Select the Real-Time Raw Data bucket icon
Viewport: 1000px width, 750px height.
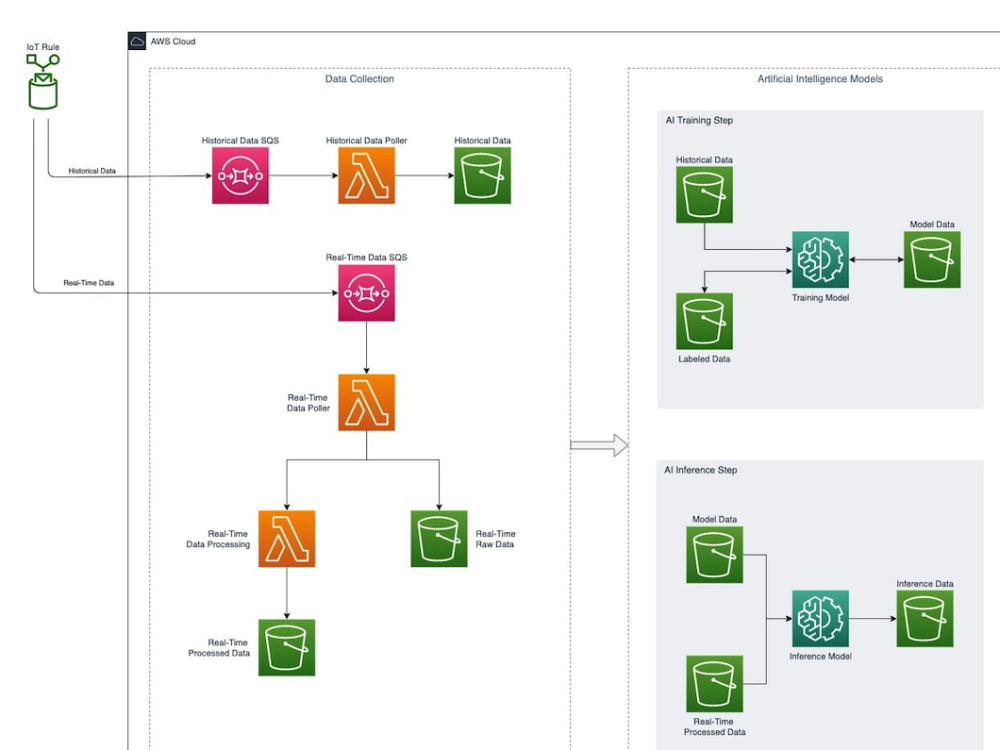point(439,538)
